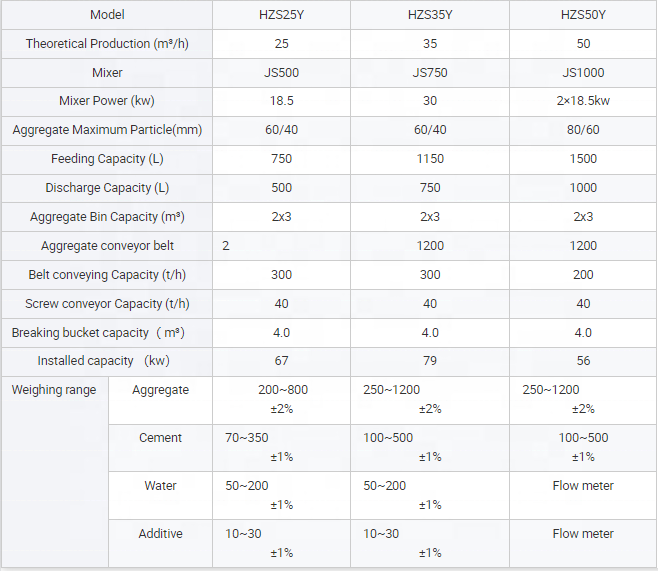Click the "200~800" aggregate weighing value

click(281, 390)
